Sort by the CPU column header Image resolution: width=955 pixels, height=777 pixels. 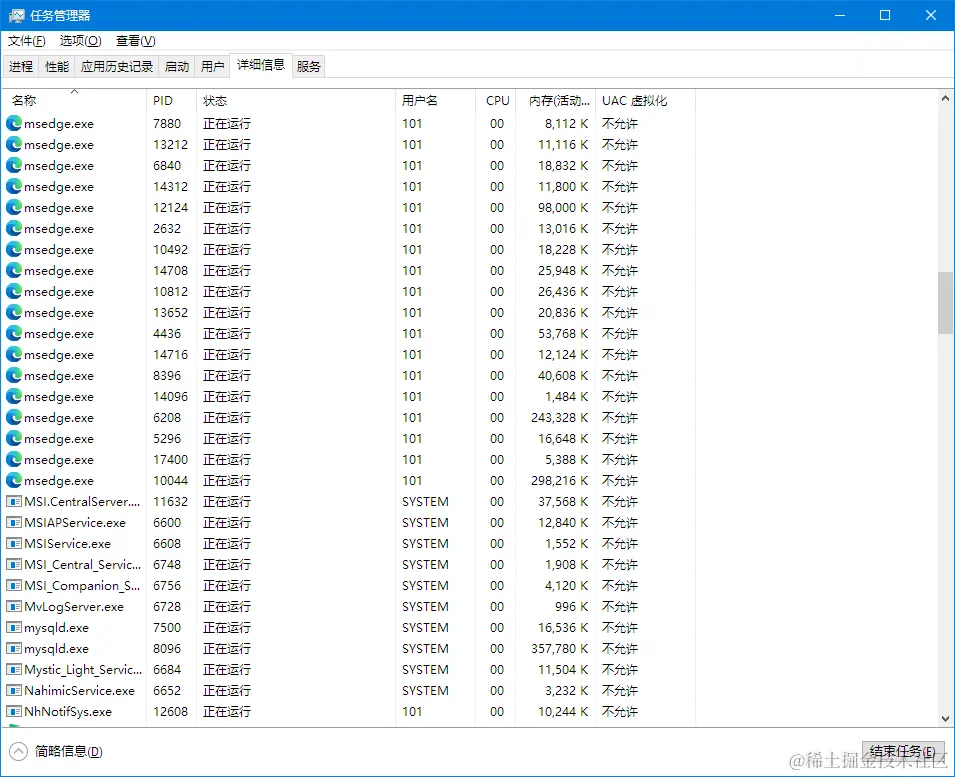(x=495, y=100)
